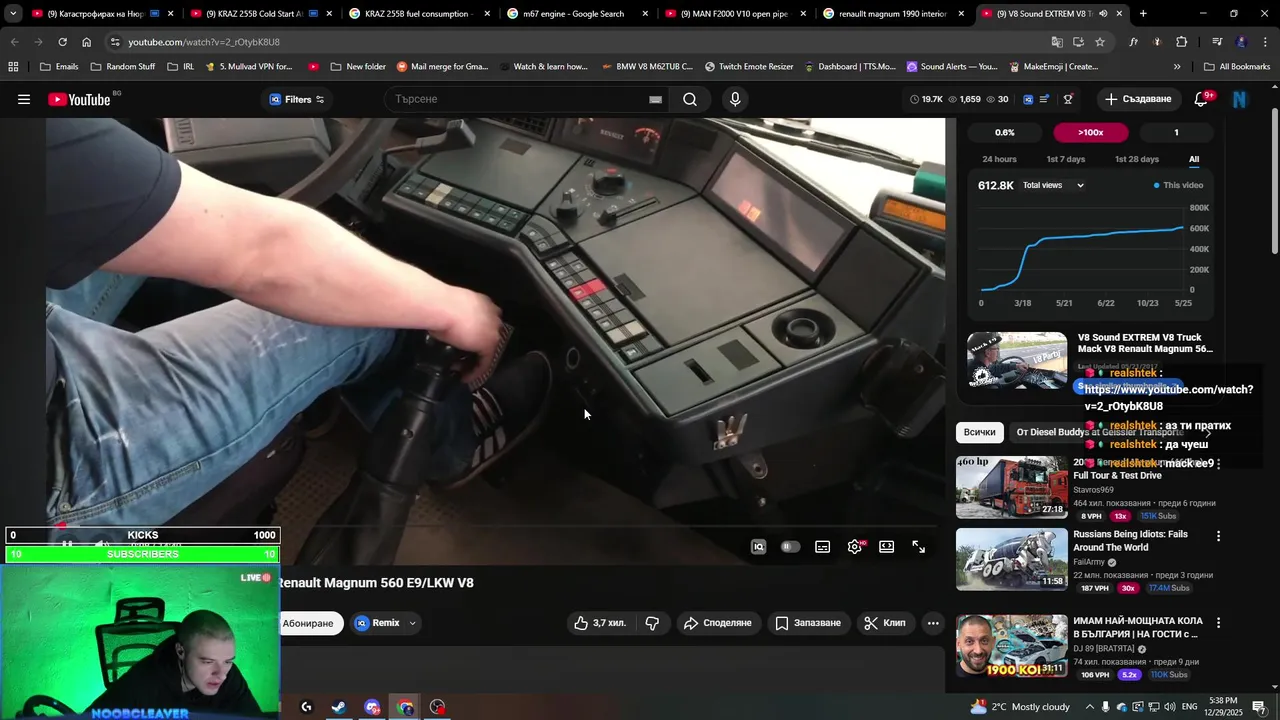
Task: Open player settings gear
Action: [x=855, y=547]
